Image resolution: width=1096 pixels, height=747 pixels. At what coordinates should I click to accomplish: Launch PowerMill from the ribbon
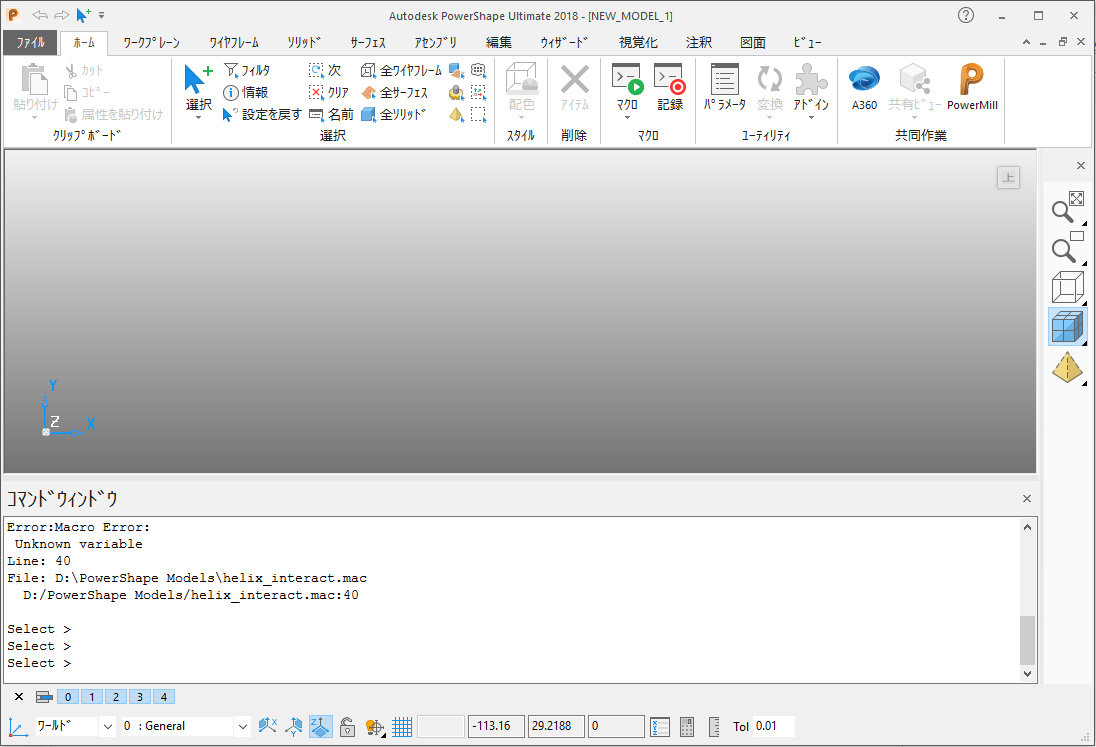[972, 87]
